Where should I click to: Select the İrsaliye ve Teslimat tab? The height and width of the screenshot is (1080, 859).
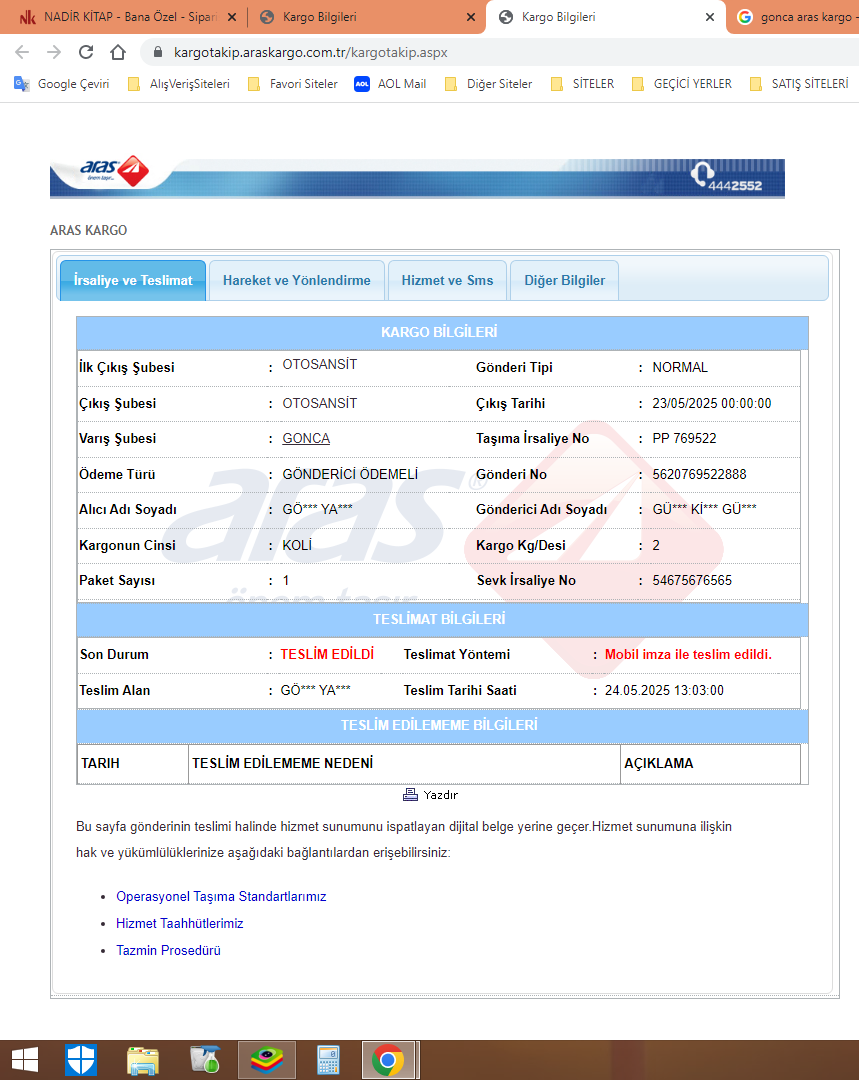coord(133,280)
